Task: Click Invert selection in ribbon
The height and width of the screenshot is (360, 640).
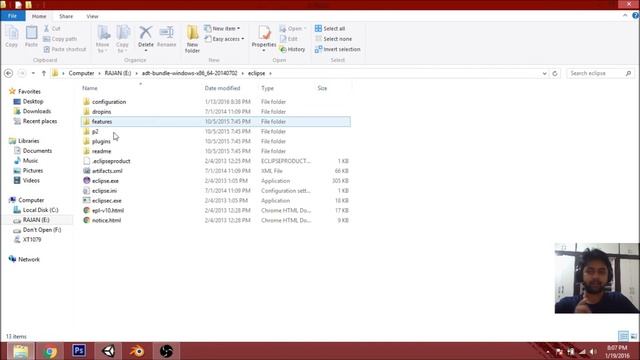Action: pos(338,49)
